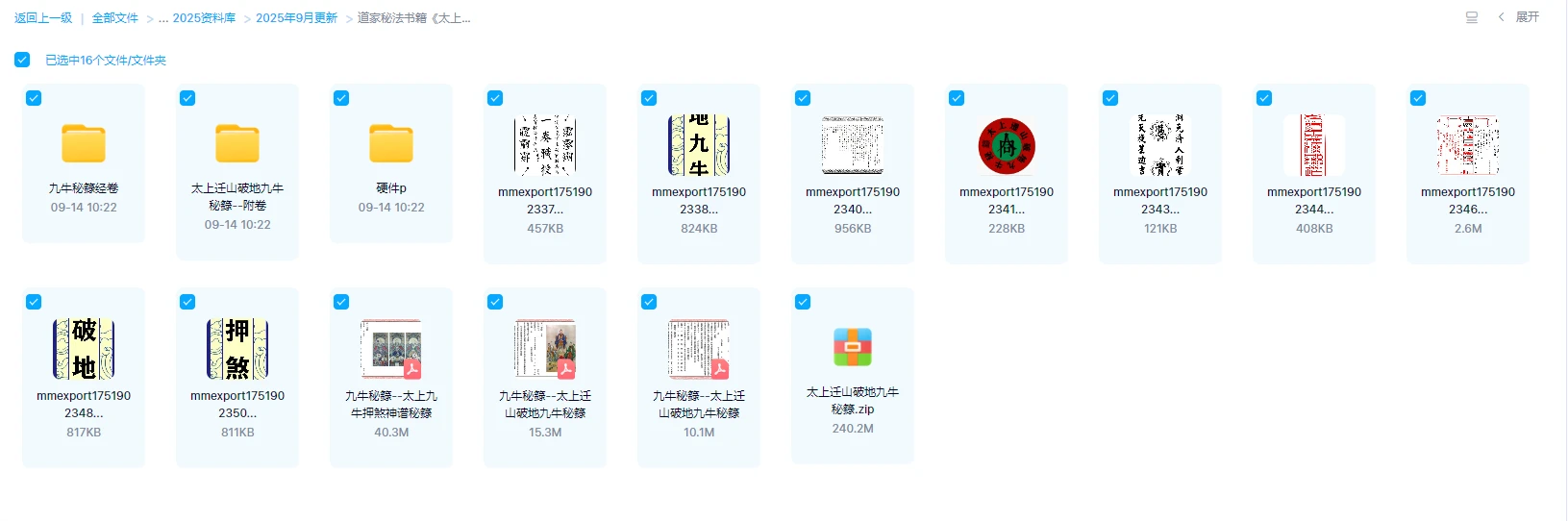Uncheck the 10.1M PDF checkbox
This screenshot has height=521, width=1568.
coord(649,302)
